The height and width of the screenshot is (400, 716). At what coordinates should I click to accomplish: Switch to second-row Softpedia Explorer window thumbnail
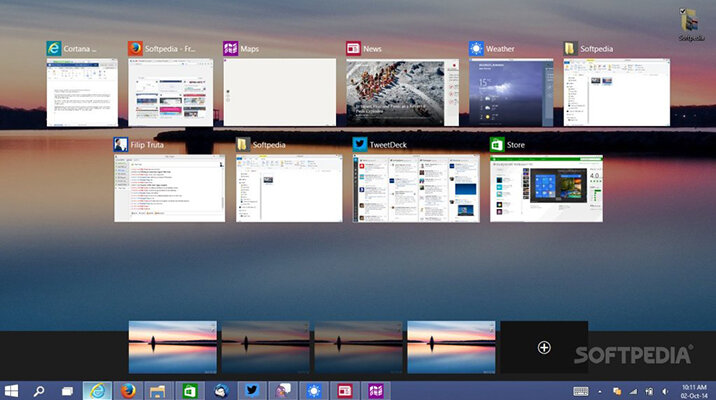[x=289, y=188]
